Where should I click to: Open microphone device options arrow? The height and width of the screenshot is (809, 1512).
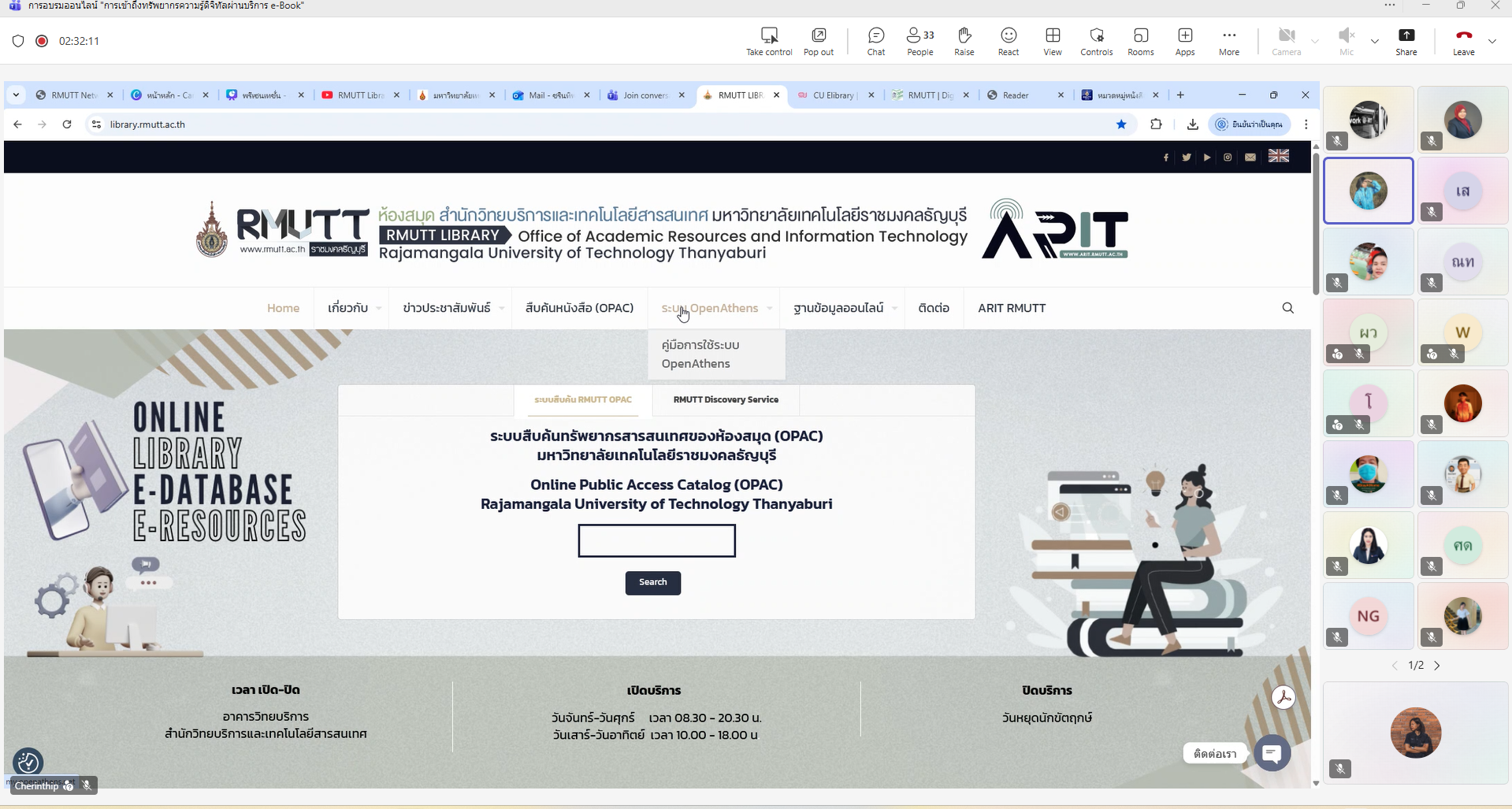pos(1374,41)
